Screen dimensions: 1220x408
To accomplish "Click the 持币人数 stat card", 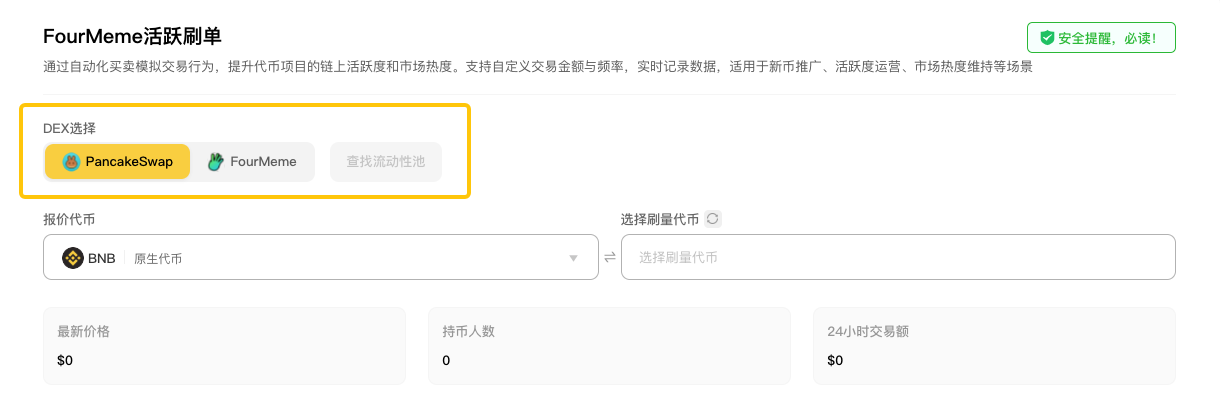I will click(609, 346).
